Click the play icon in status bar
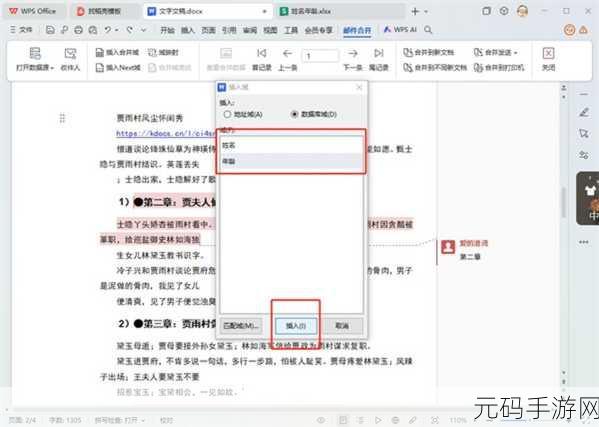599x427 pixels. [378, 420]
